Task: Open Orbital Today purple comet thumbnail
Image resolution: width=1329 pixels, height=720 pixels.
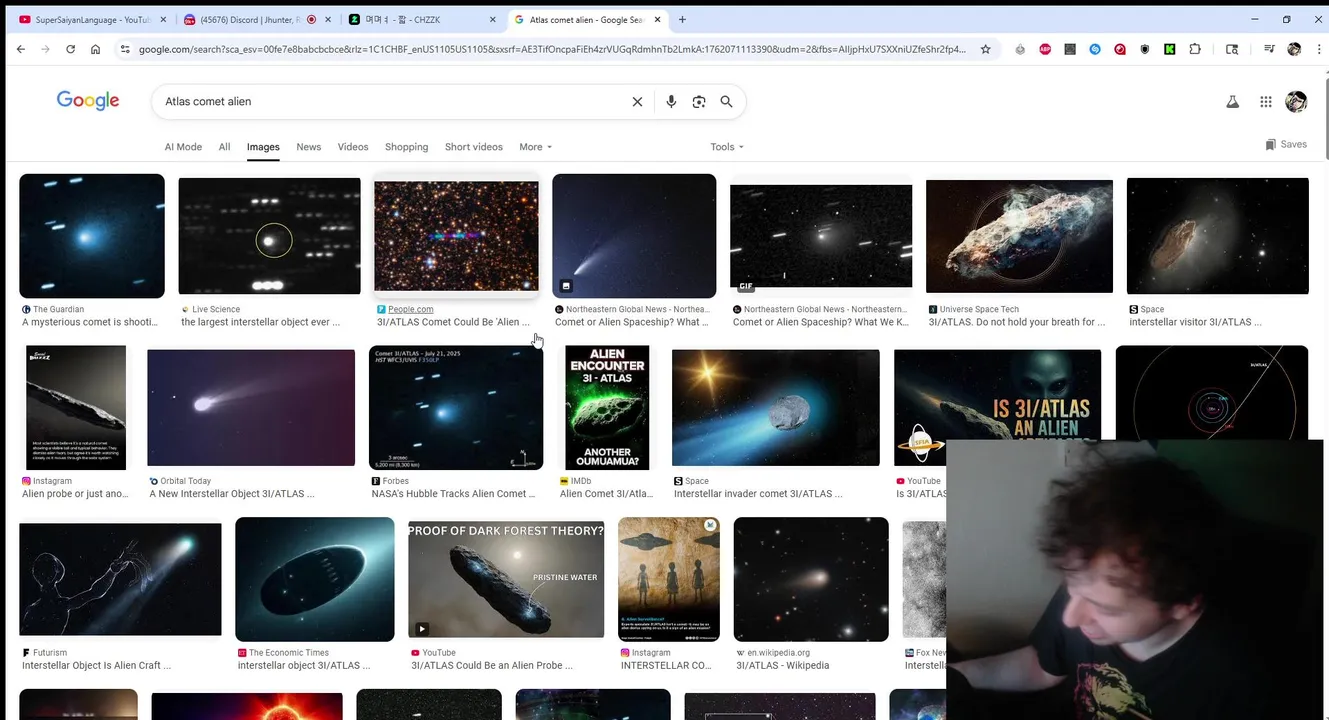Action: pyautogui.click(x=251, y=408)
